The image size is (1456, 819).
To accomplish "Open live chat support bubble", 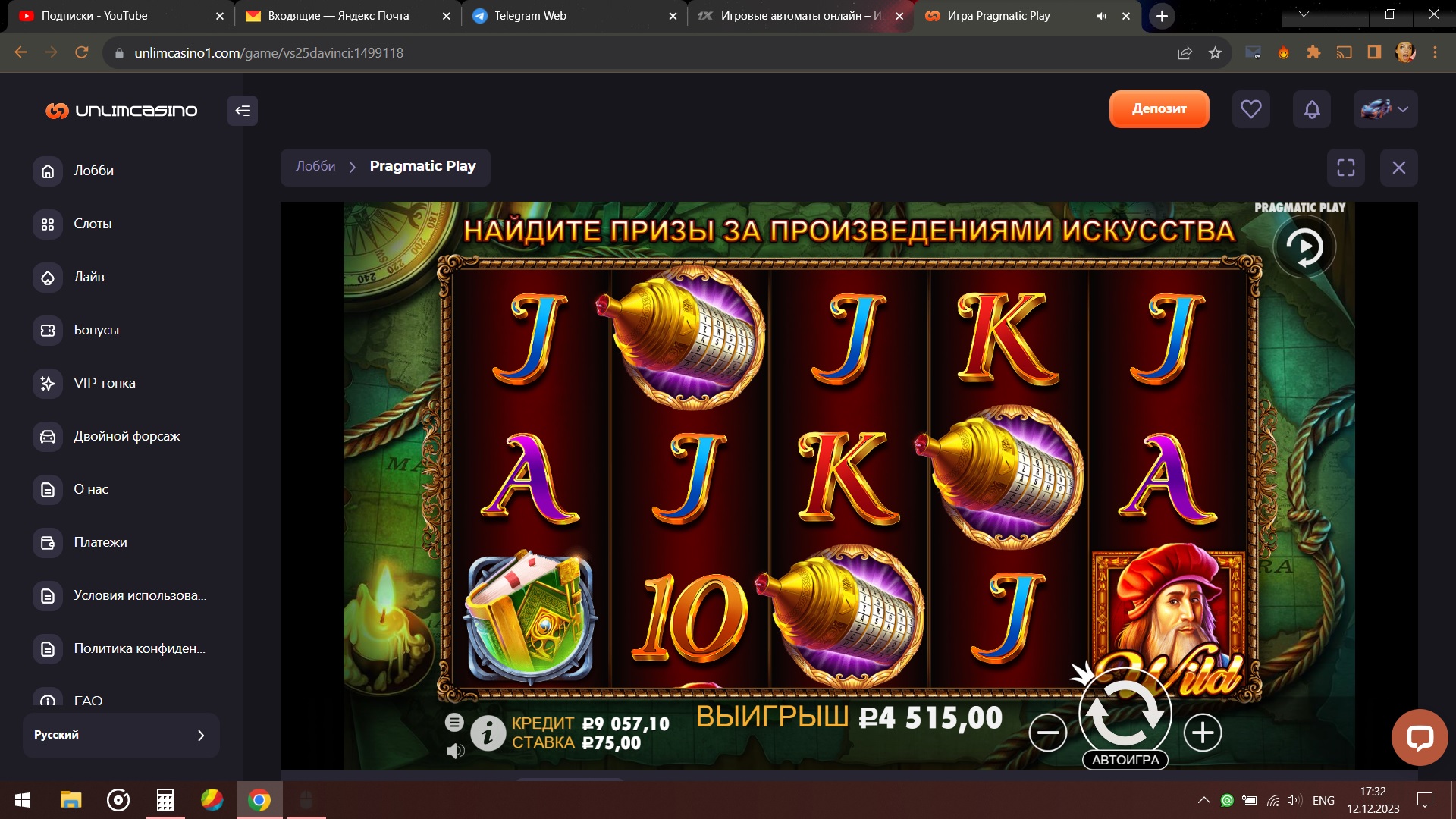I will point(1420,737).
